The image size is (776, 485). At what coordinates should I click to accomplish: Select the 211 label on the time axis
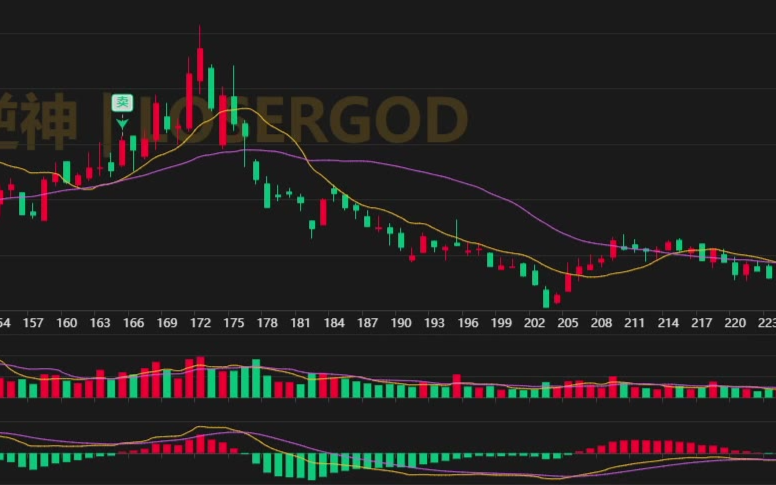tap(634, 323)
